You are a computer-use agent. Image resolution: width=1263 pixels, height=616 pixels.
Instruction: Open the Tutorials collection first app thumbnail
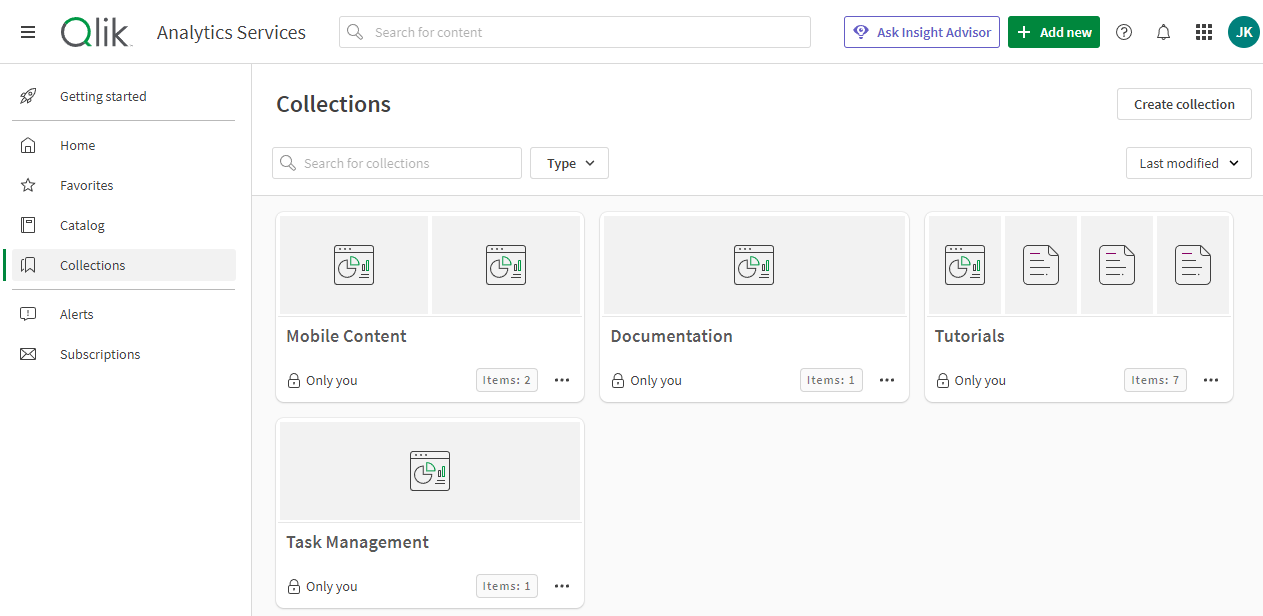coord(964,265)
